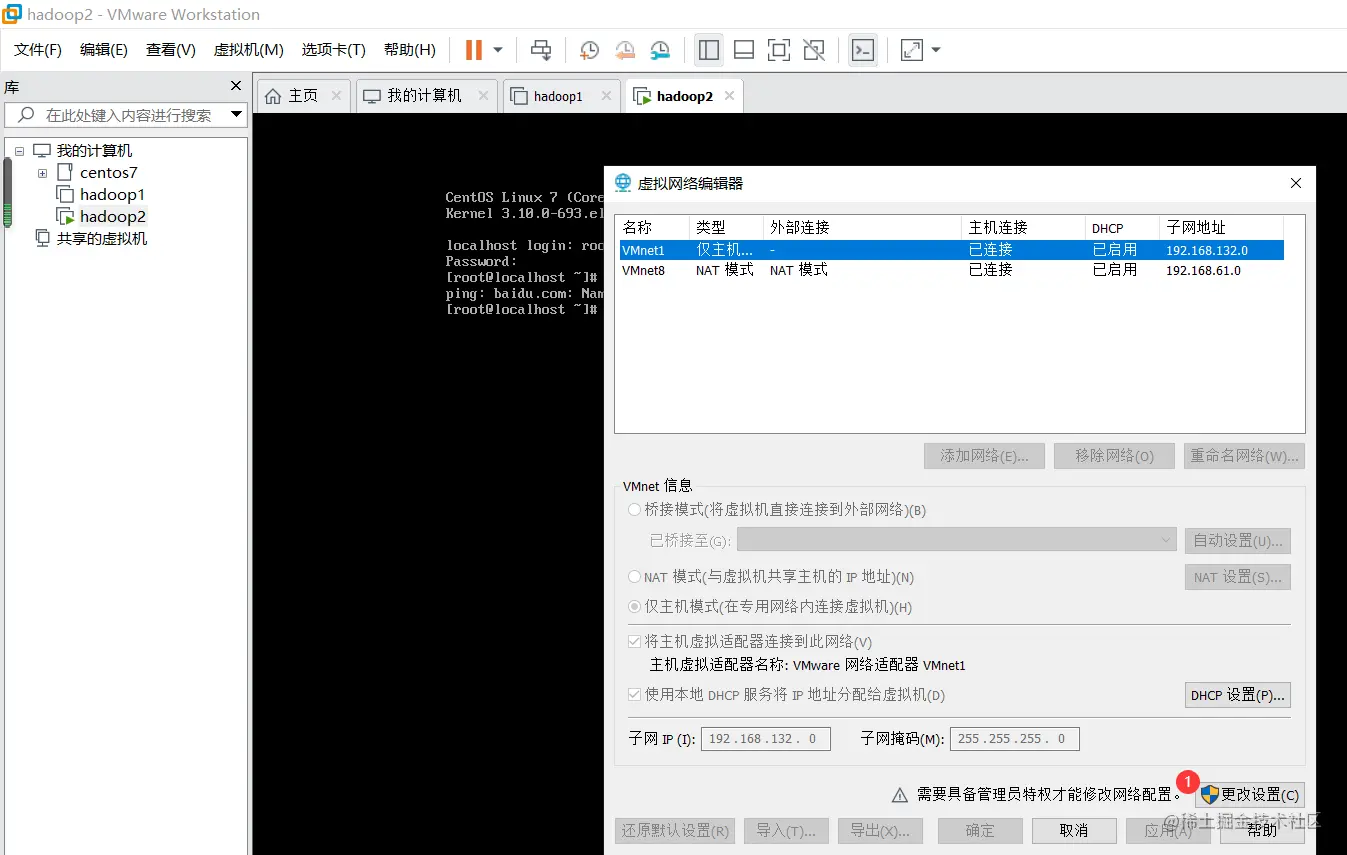Click the 子网 IP input field
The height and width of the screenshot is (855, 1347).
(x=766, y=739)
